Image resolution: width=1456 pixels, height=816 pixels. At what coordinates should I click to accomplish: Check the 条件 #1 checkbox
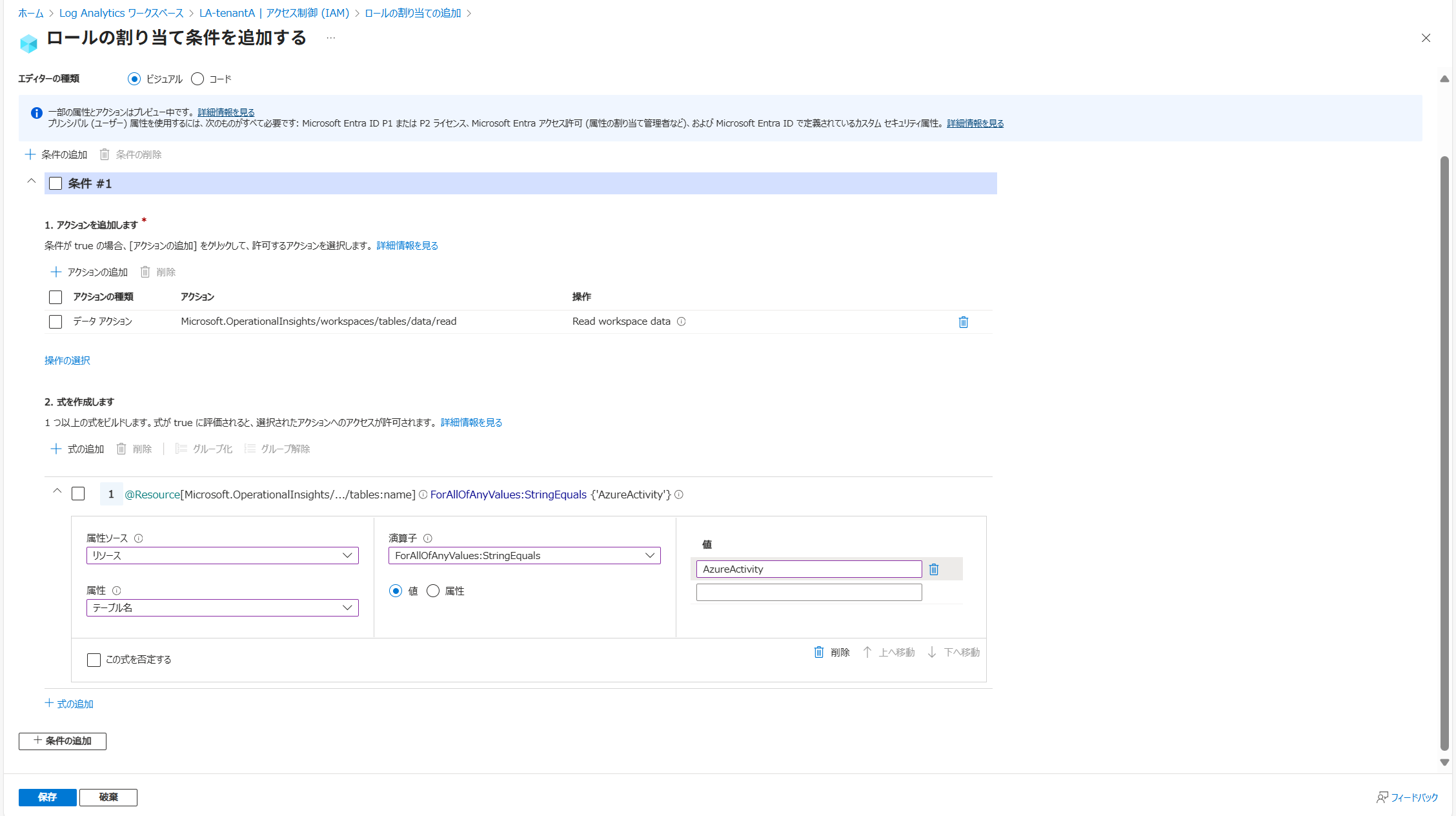[56, 183]
